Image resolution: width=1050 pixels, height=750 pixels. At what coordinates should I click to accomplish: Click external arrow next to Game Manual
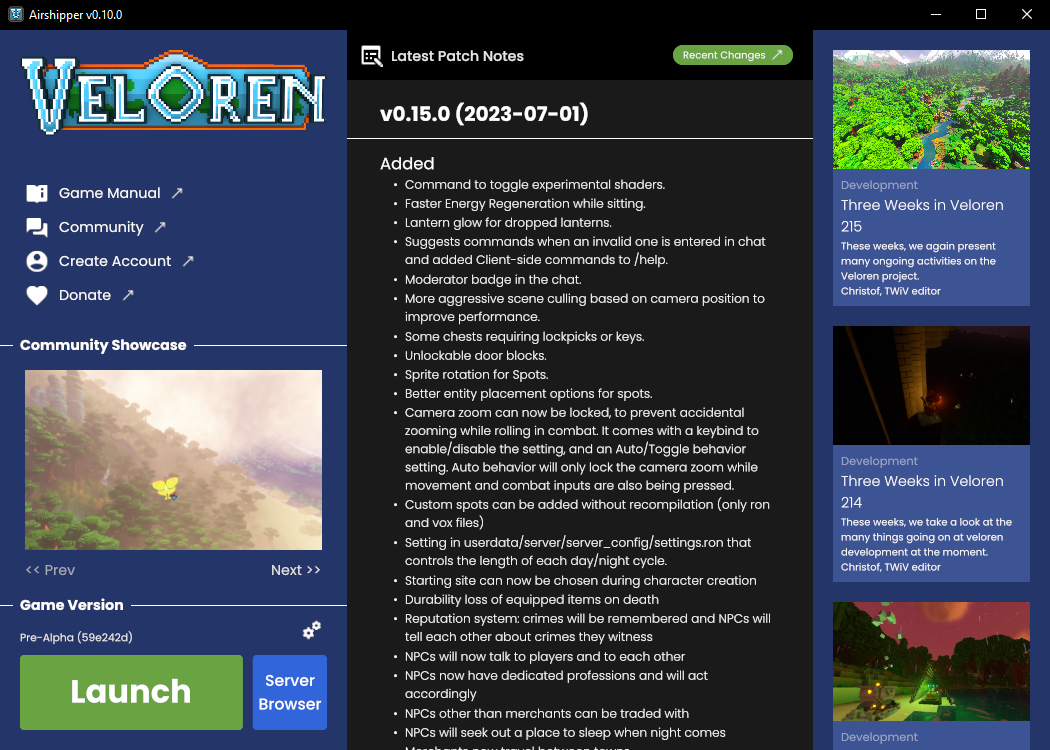(177, 193)
